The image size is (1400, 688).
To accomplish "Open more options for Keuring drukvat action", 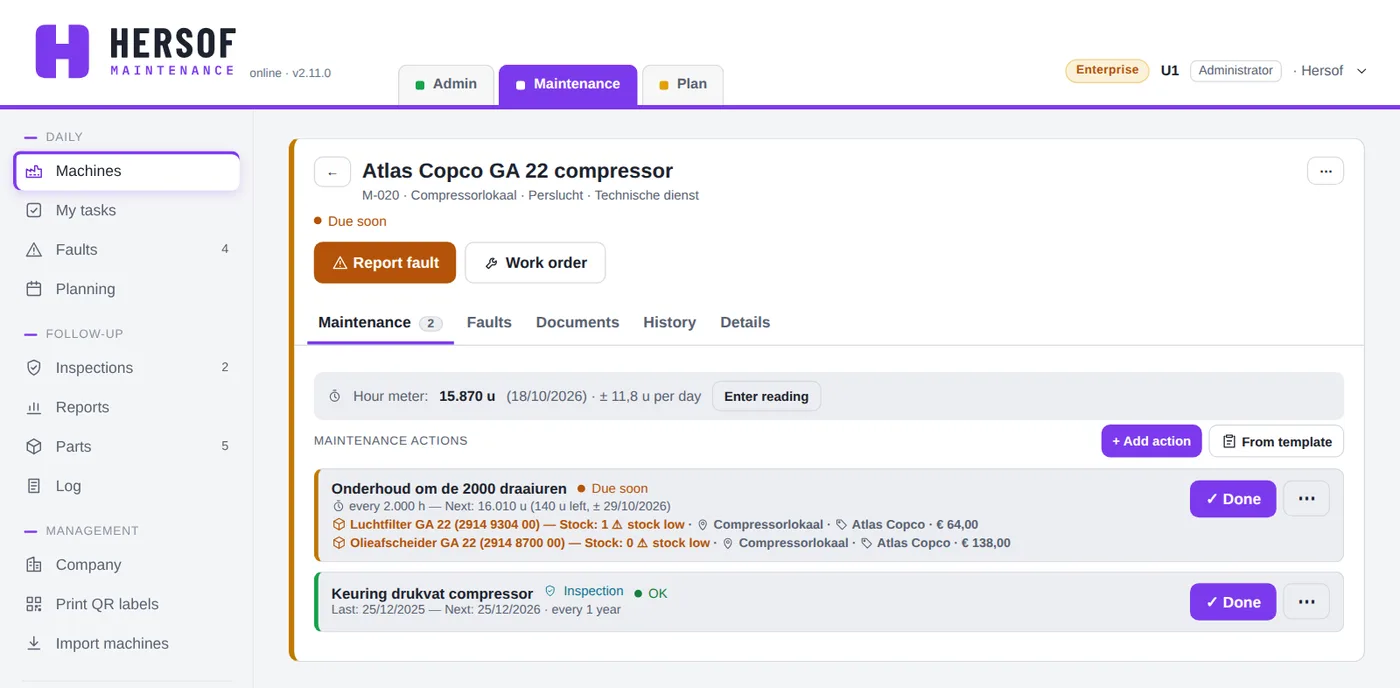I will click(x=1306, y=602).
